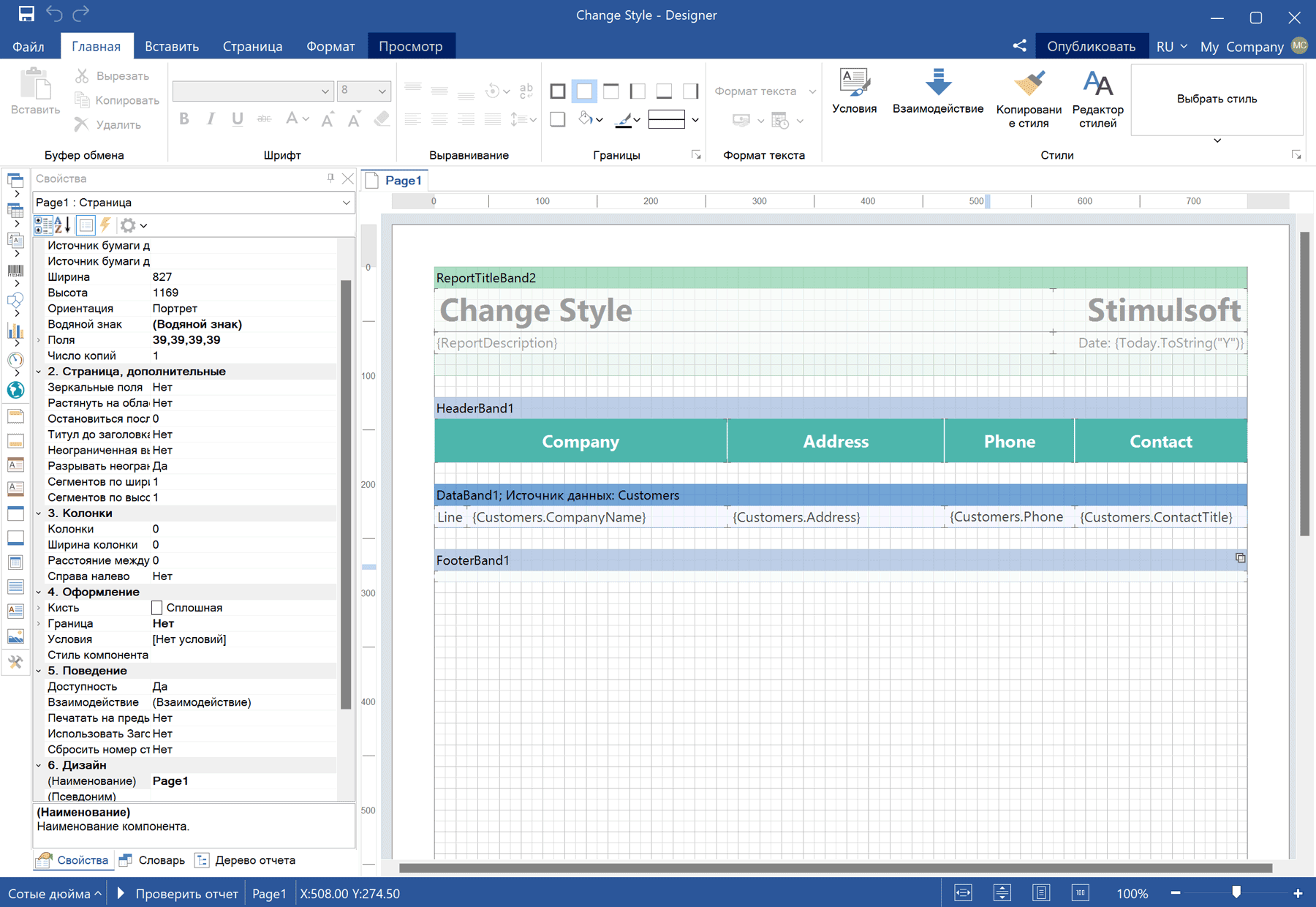The height and width of the screenshot is (907, 1316).
Task: Switch to Дерево отчета panel tab
Action: [x=246, y=860]
